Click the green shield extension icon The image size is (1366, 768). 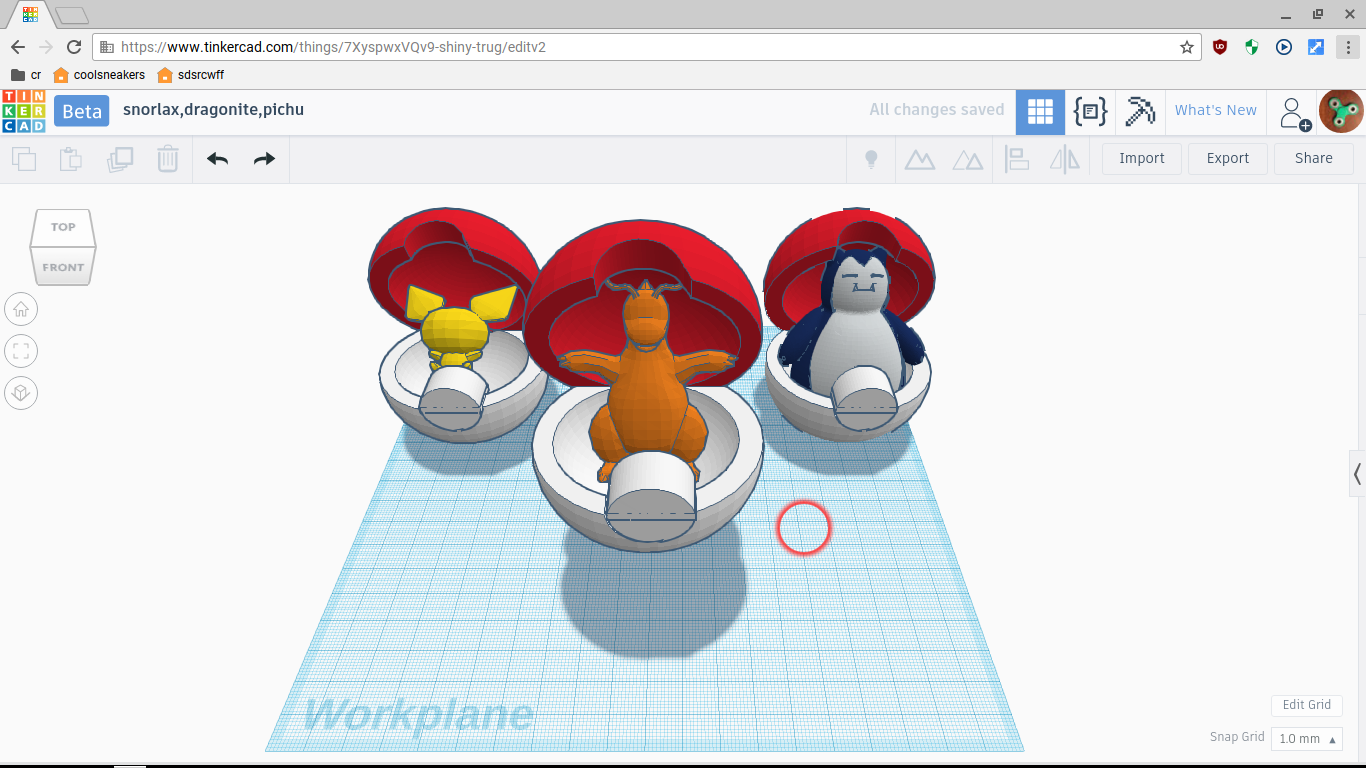tap(1252, 47)
